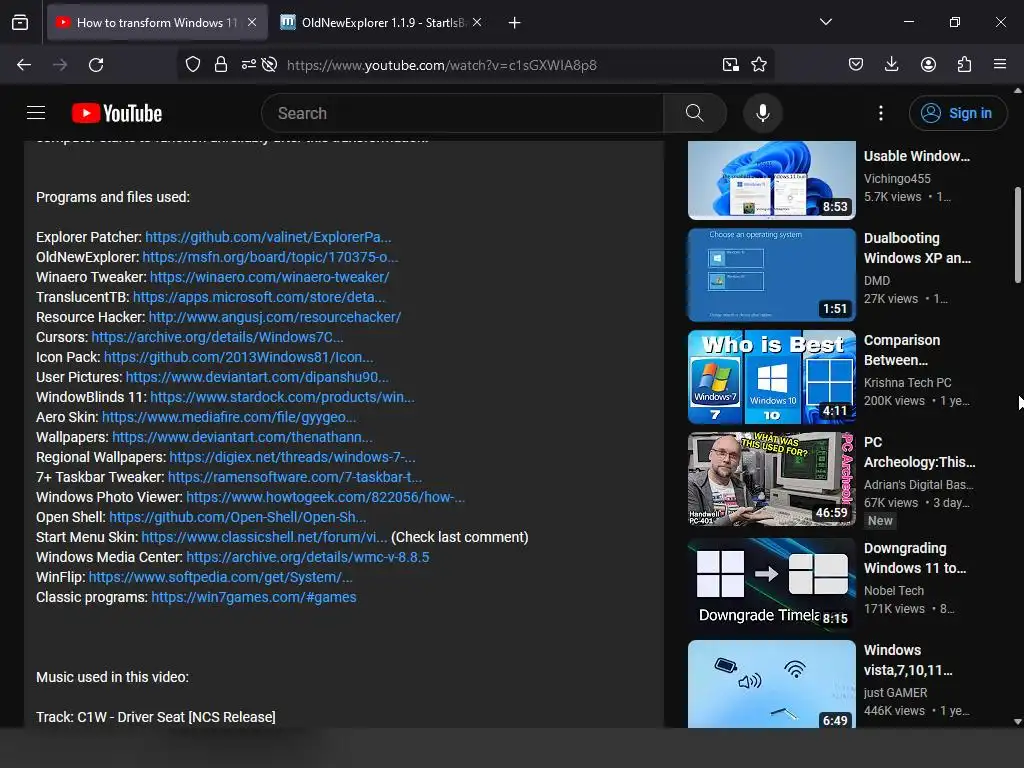Click the page vertical scrollbar thumb

point(1017,235)
